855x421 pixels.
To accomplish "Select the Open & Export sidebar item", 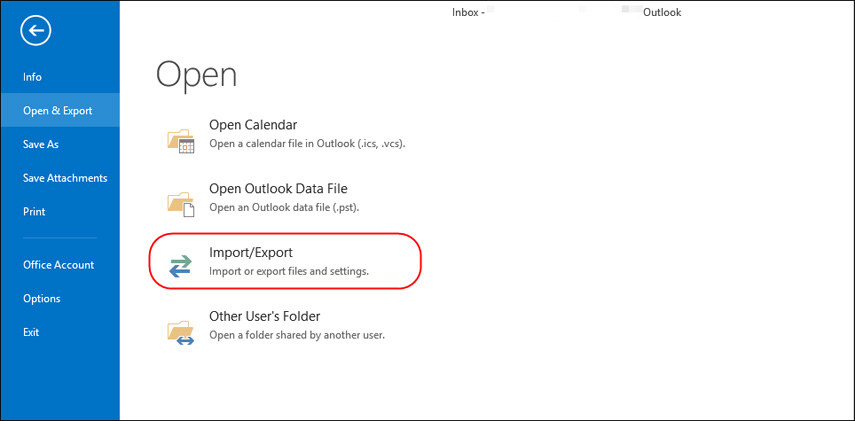I will 57,111.
